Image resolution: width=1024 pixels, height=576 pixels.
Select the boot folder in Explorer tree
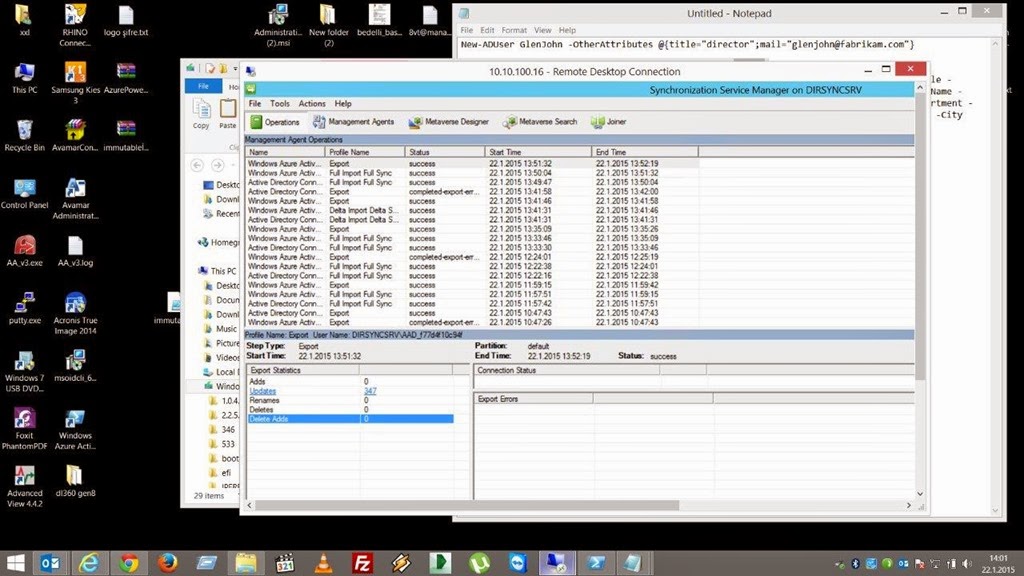coord(223,458)
